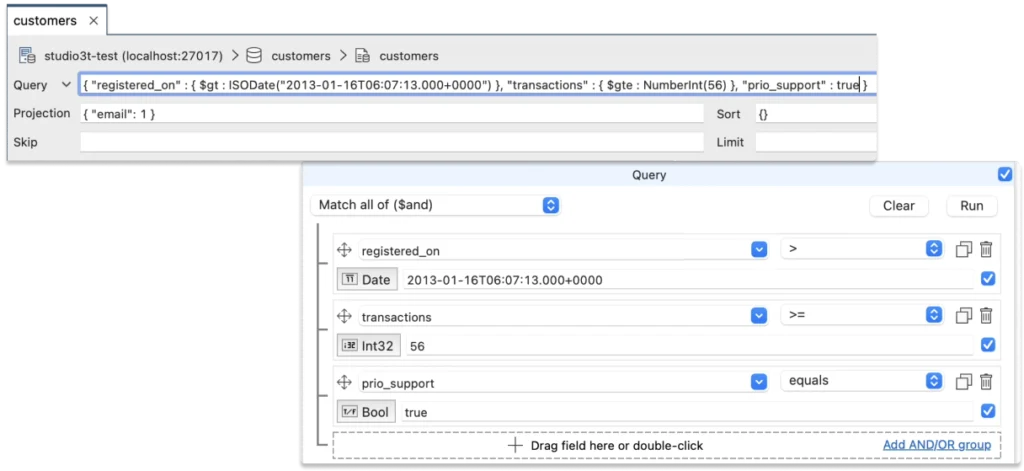Click the customers database cylinder icon
This screenshot has width=1024, height=471.
click(x=254, y=56)
